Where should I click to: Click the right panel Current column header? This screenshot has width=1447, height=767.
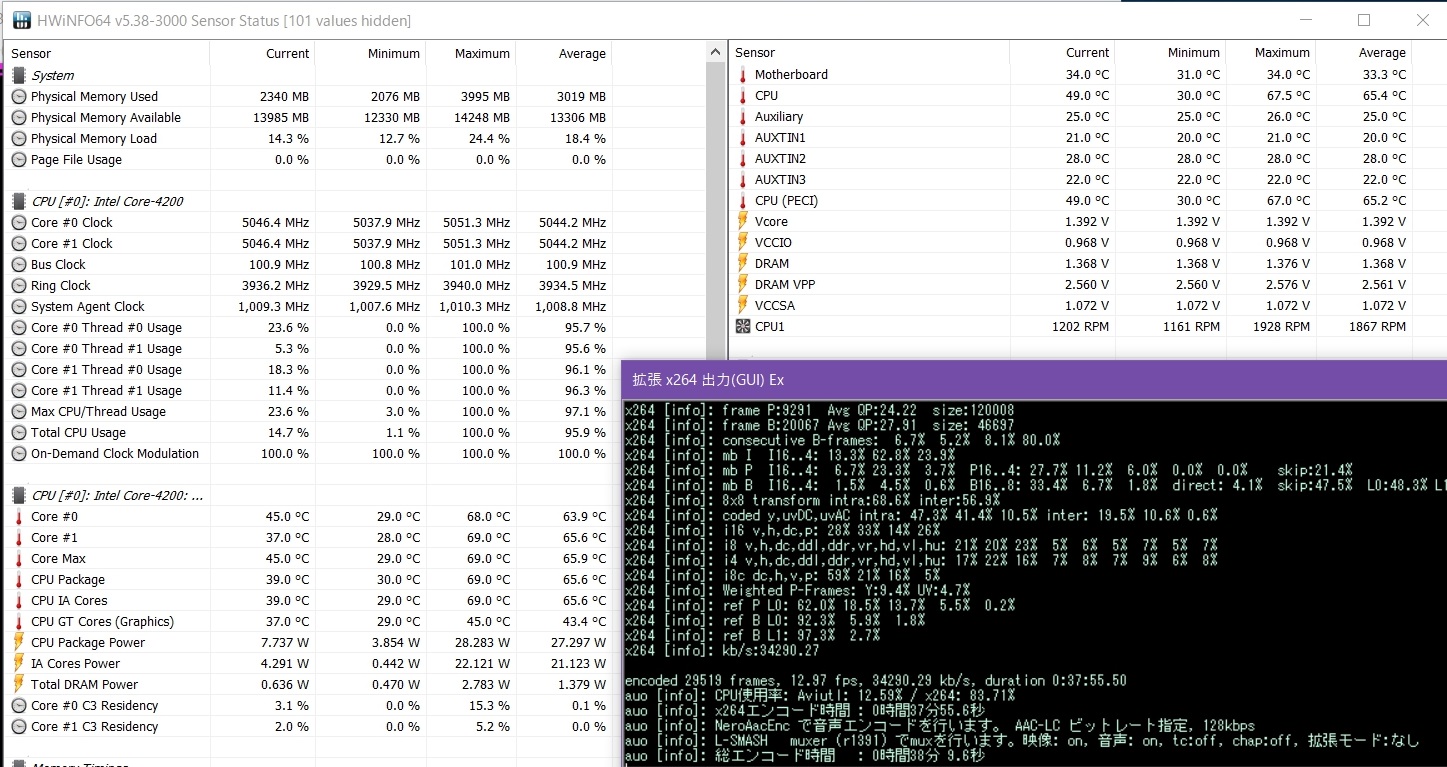coord(1062,53)
